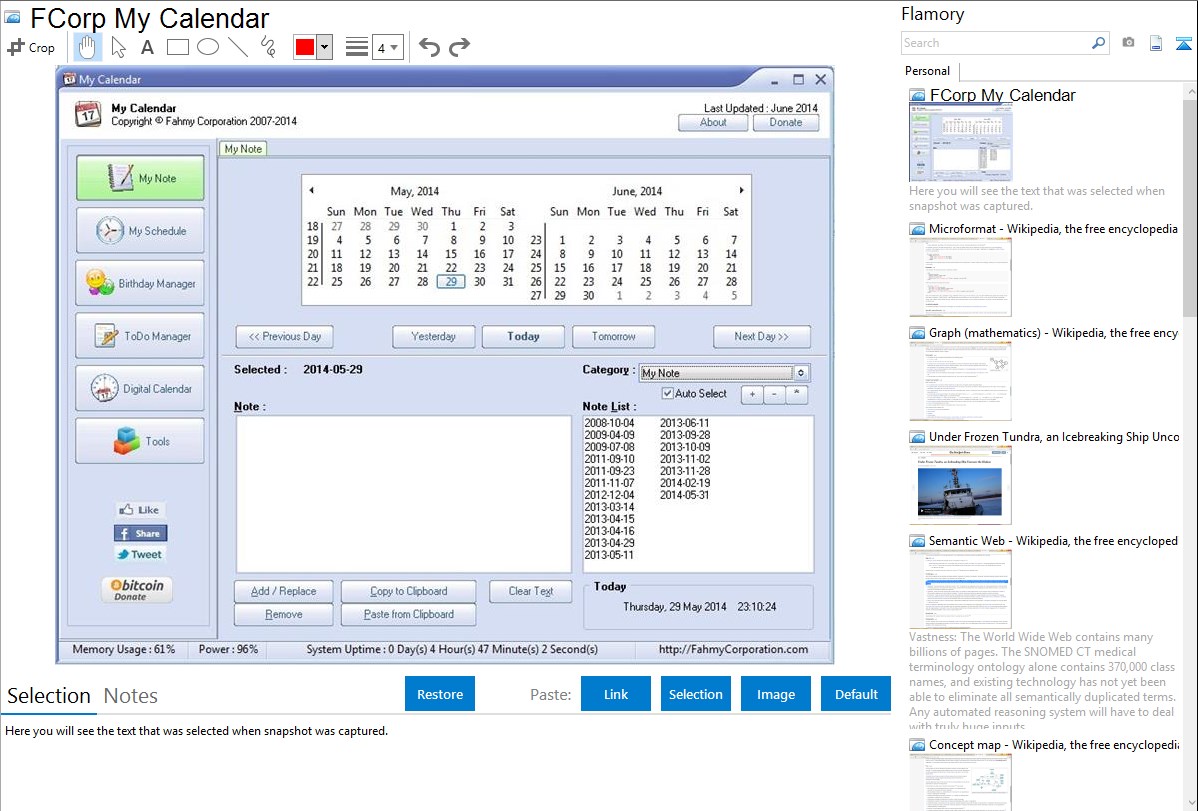Select the My Note tab
This screenshot has height=811, width=1198.
(243, 149)
